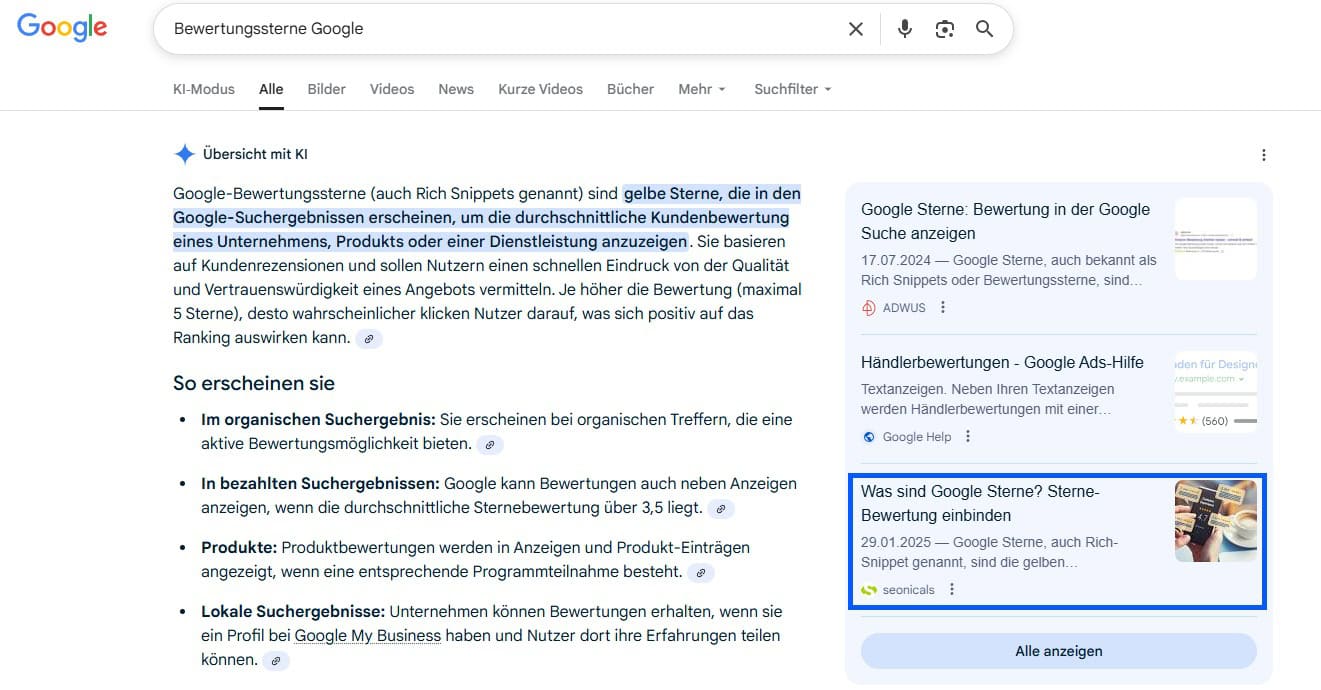Click the citation link icon after the Ranking sentence
Image resolution: width=1321 pixels, height=690 pixels.
click(x=369, y=339)
